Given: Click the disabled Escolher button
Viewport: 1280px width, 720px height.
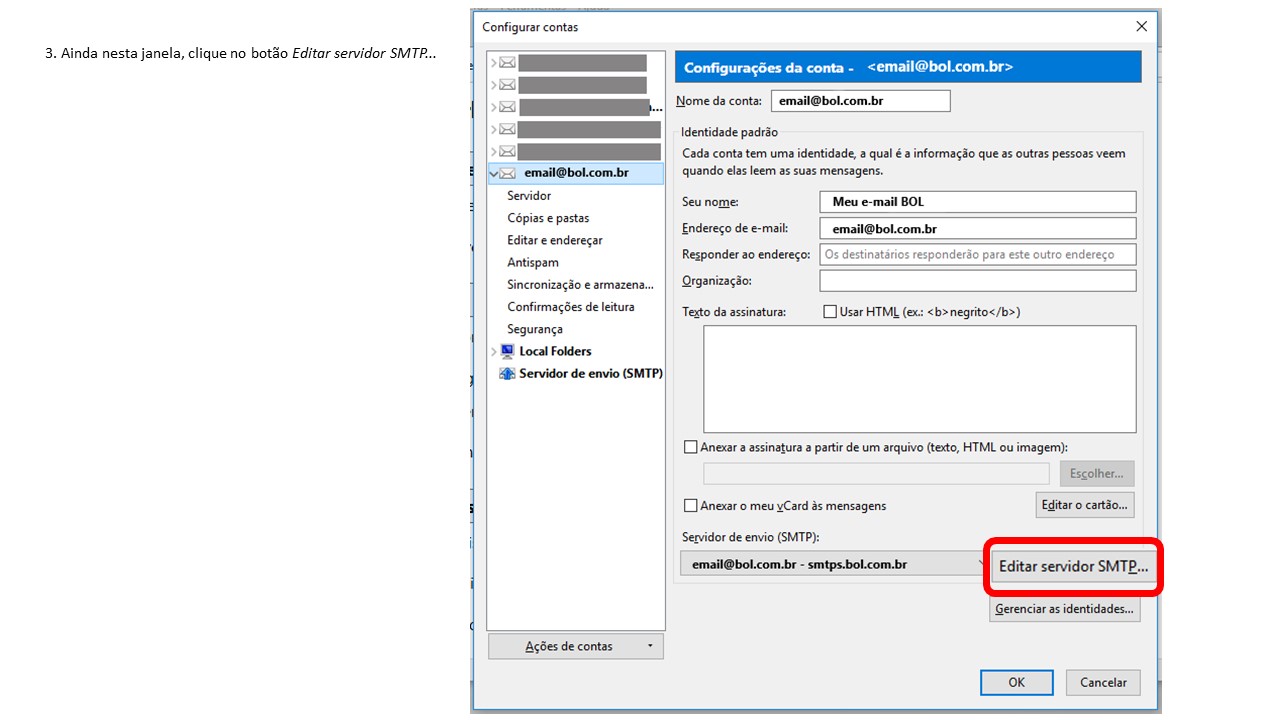Looking at the screenshot, I should pyautogui.click(x=1096, y=473).
